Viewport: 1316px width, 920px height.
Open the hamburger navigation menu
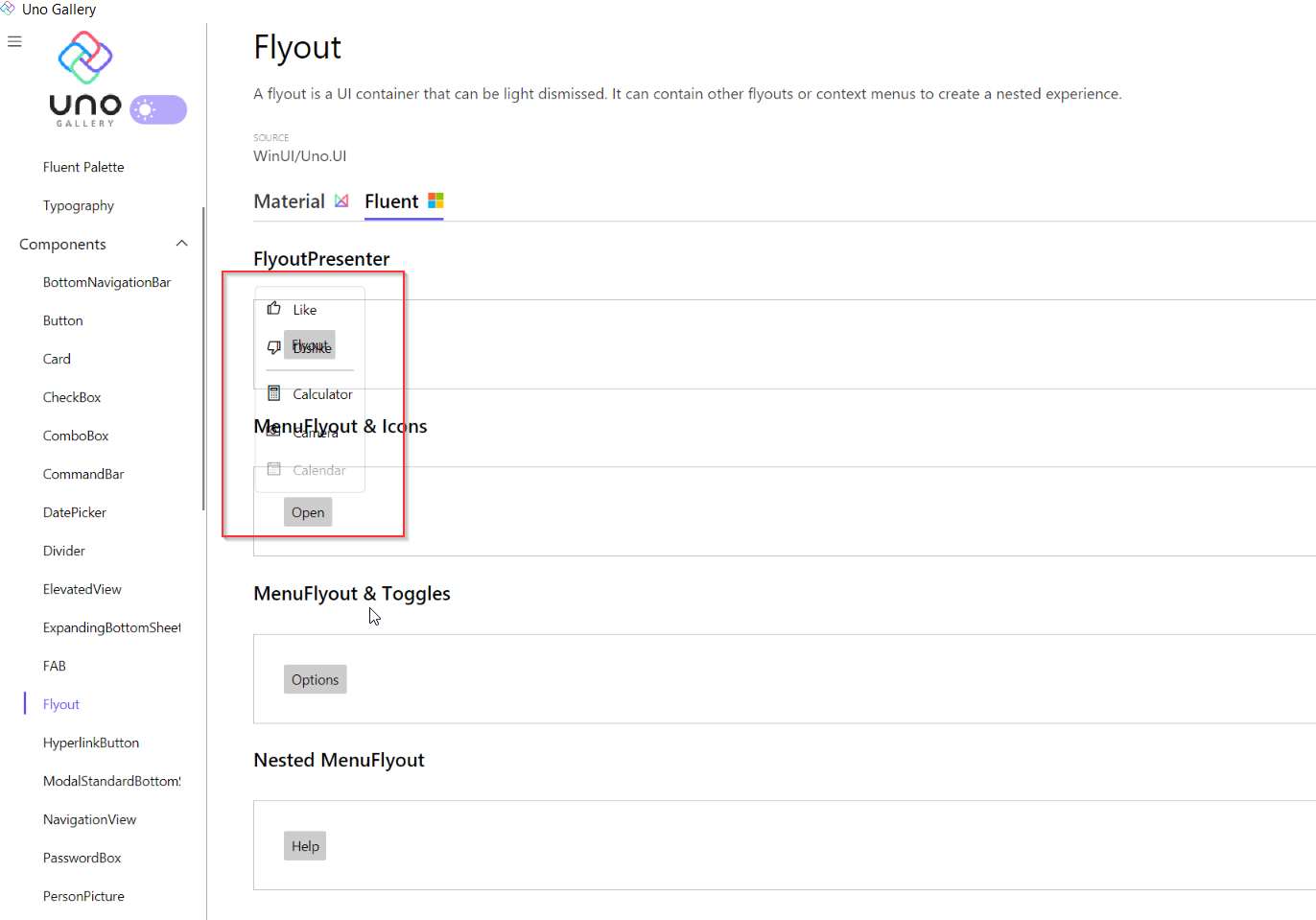[14, 41]
